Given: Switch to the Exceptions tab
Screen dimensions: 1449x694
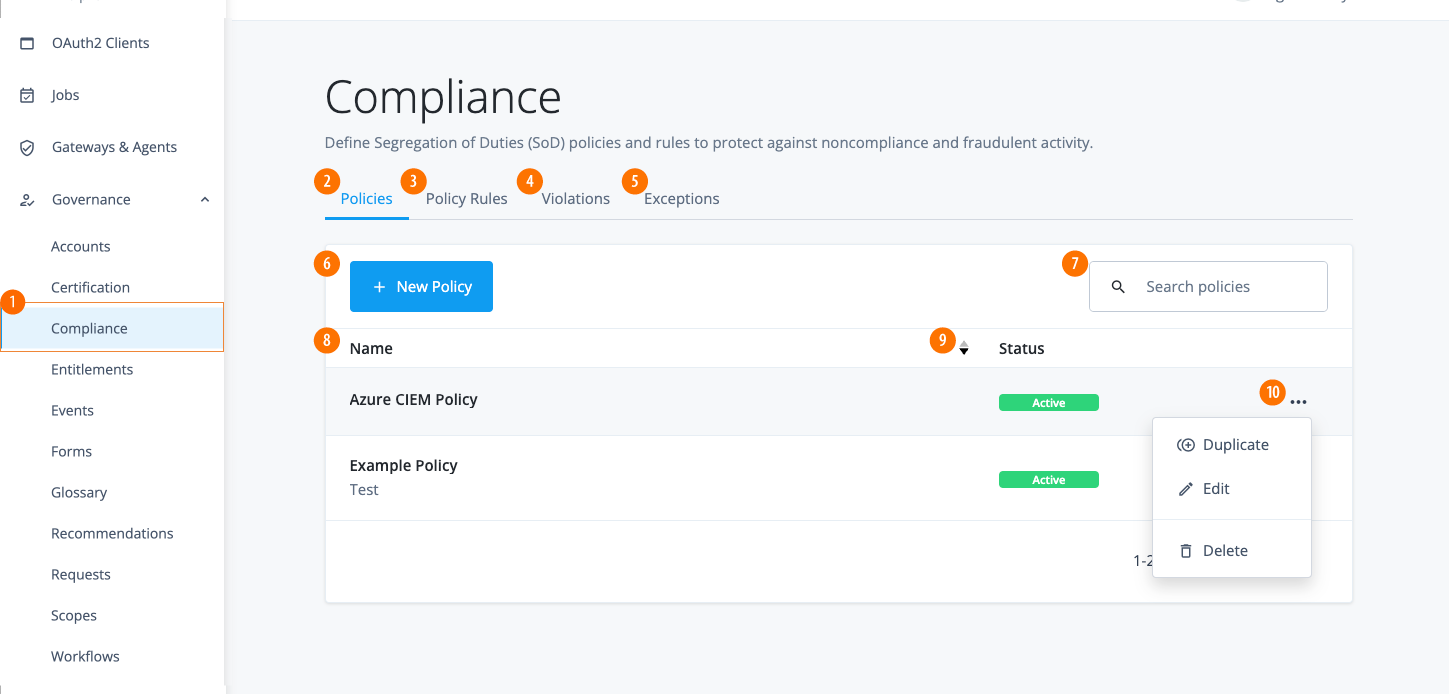Looking at the screenshot, I should 682,198.
